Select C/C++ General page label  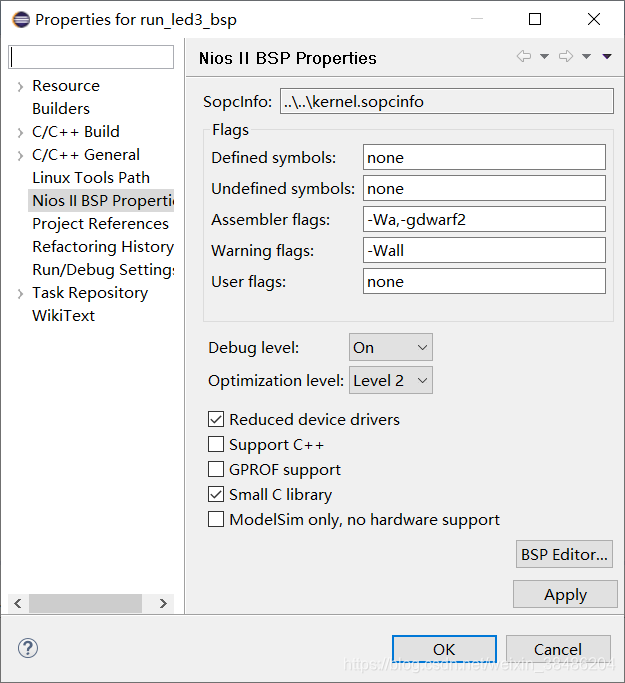tap(86, 155)
